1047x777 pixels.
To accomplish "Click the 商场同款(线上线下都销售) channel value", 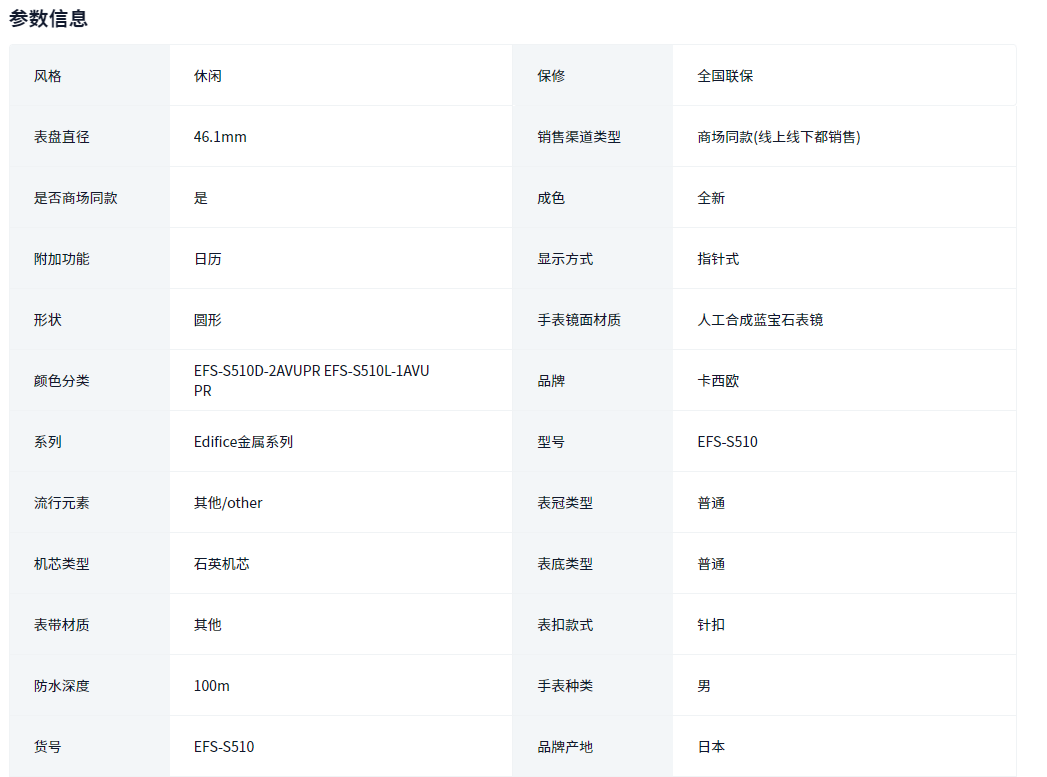I will tap(778, 137).
